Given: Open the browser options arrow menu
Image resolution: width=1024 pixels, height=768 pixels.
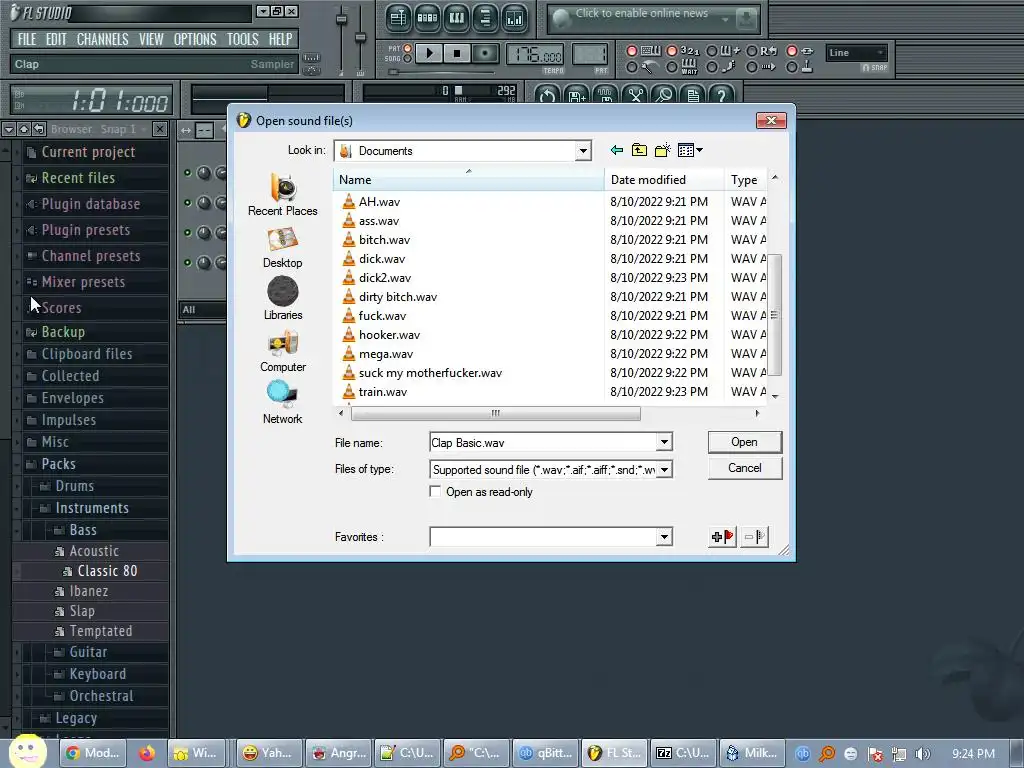Looking at the screenshot, I should click(x=8, y=129).
